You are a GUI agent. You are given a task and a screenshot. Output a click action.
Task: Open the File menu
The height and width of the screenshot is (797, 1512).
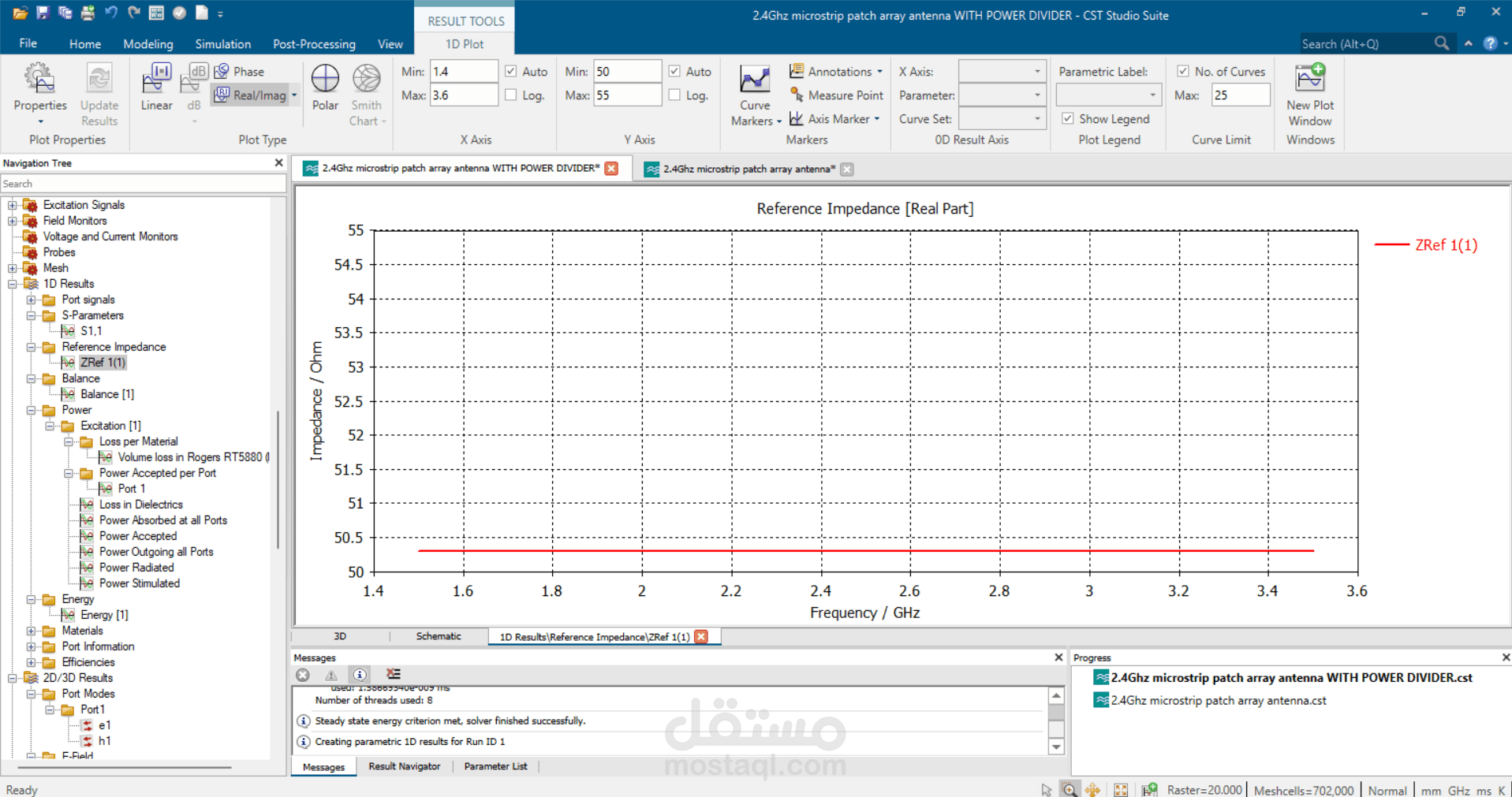tap(28, 43)
